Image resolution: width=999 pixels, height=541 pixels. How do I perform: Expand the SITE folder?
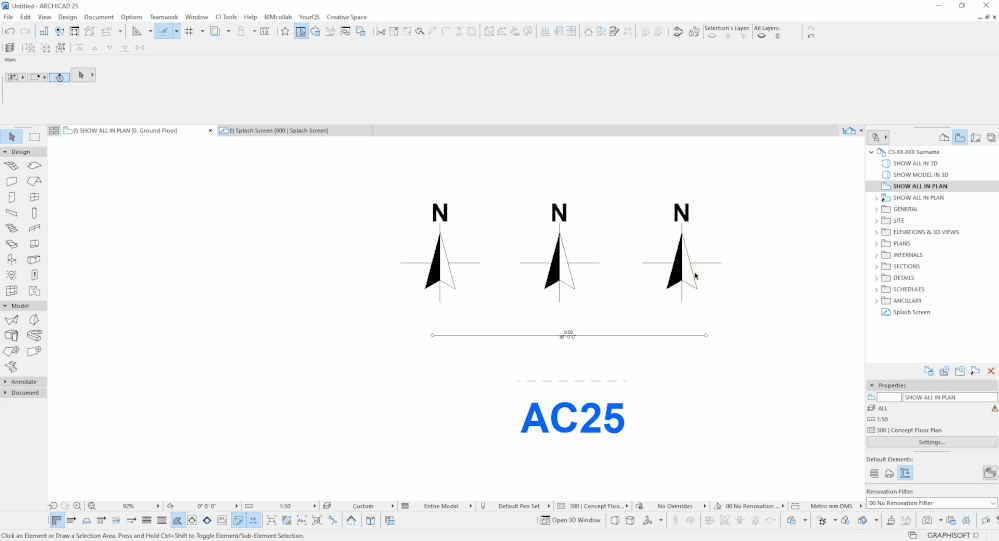pyautogui.click(x=876, y=220)
